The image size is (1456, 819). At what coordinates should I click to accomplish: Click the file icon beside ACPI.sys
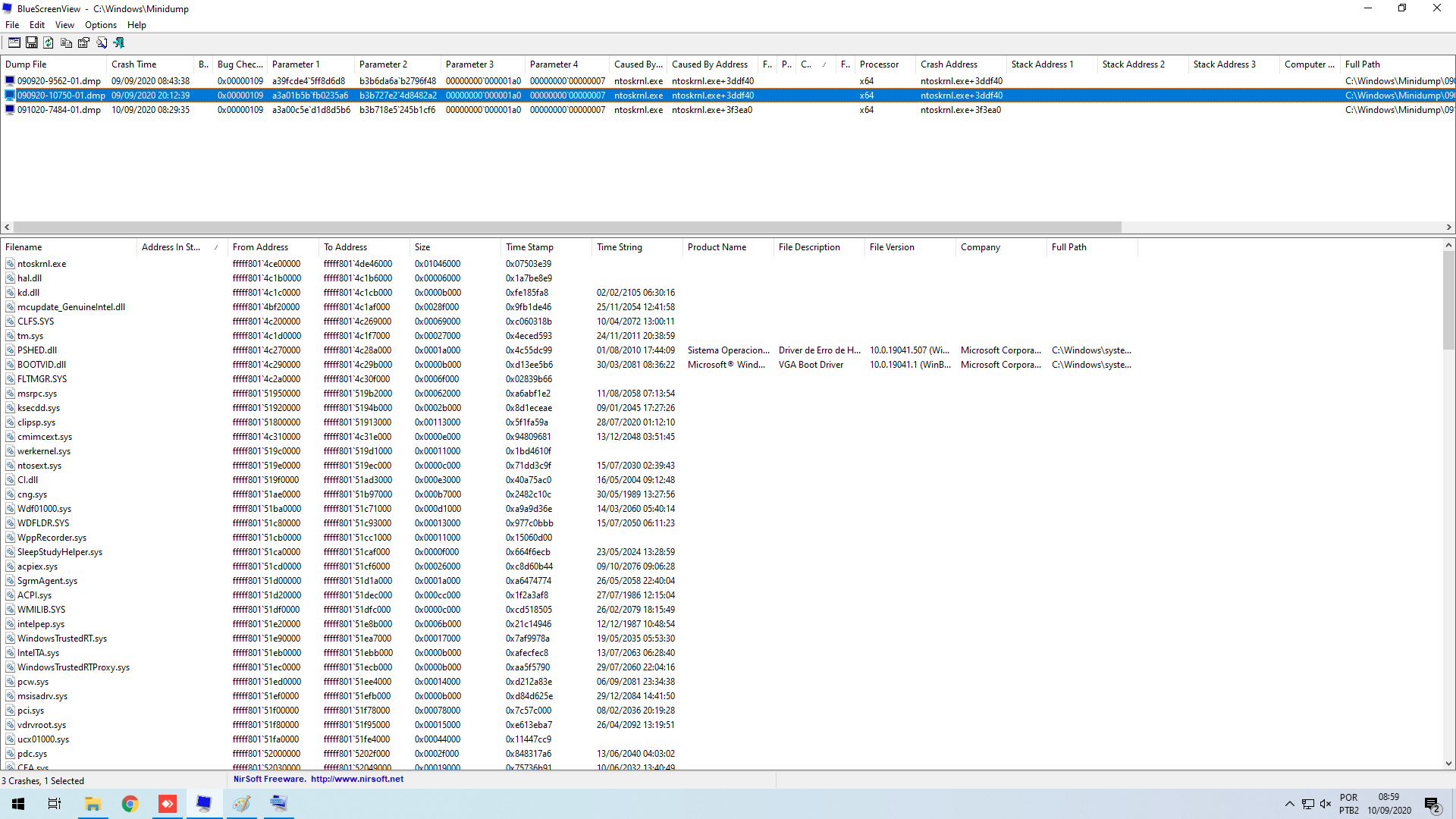[11, 595]
